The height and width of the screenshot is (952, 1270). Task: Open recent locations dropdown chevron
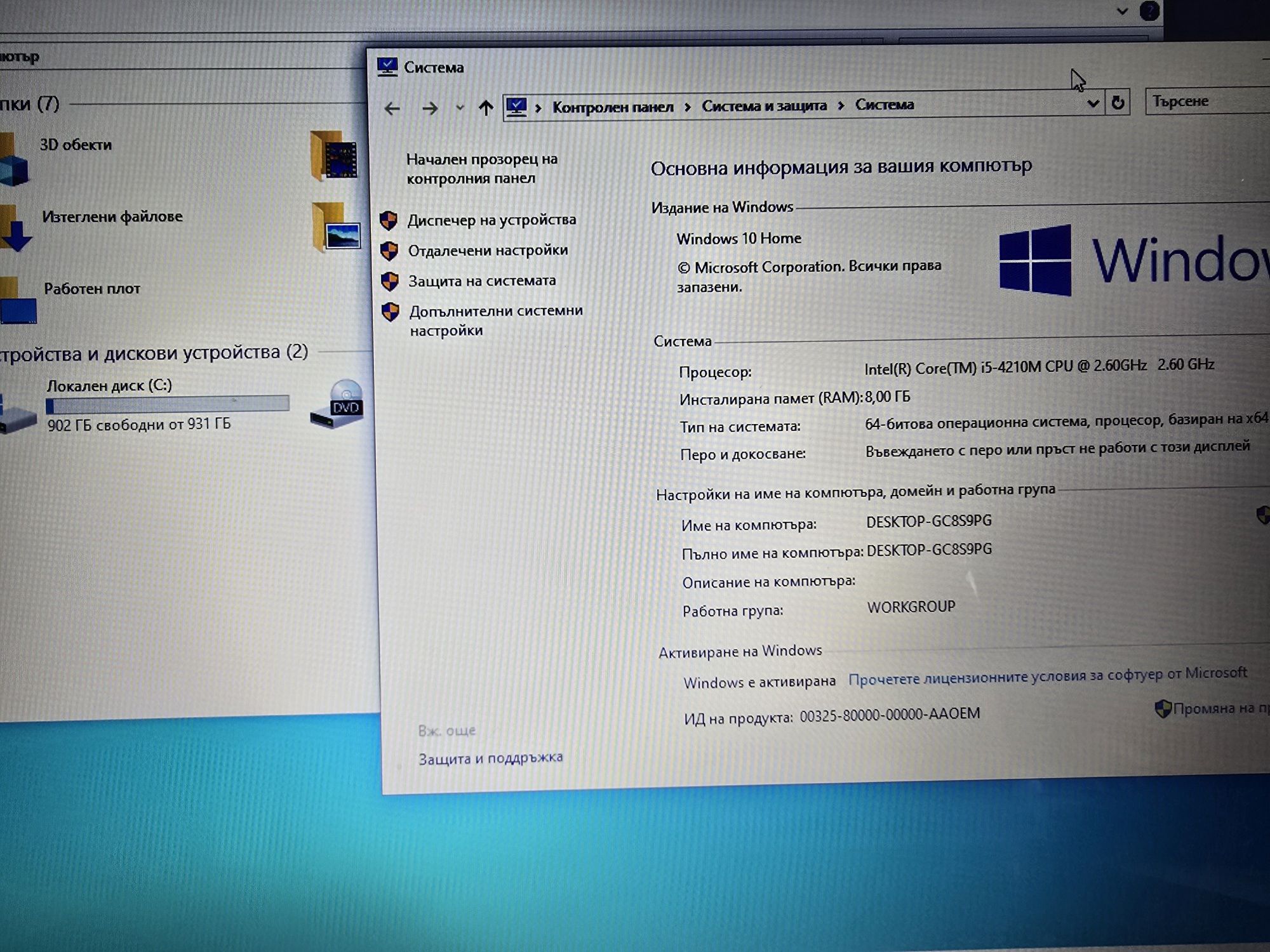(460, 108)
